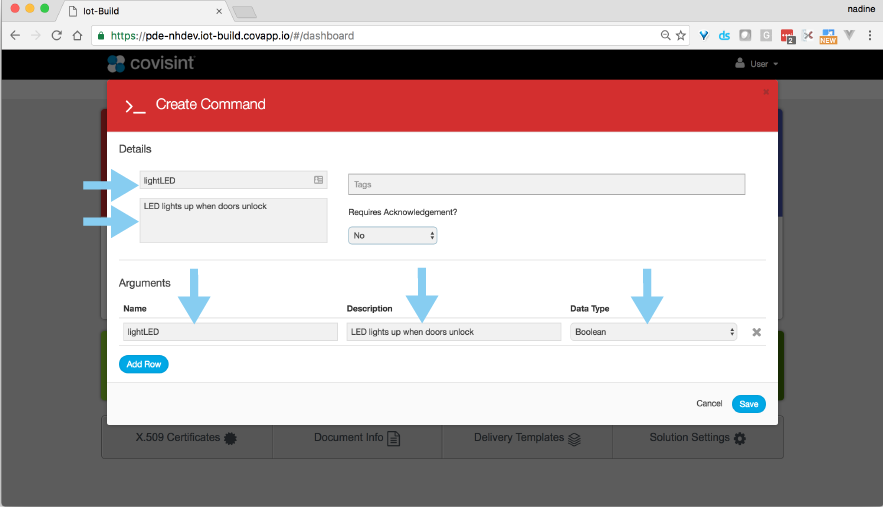This screenshot has height=511, width=883.
Task: Click the browser home icon
Action: click(77, 35)
